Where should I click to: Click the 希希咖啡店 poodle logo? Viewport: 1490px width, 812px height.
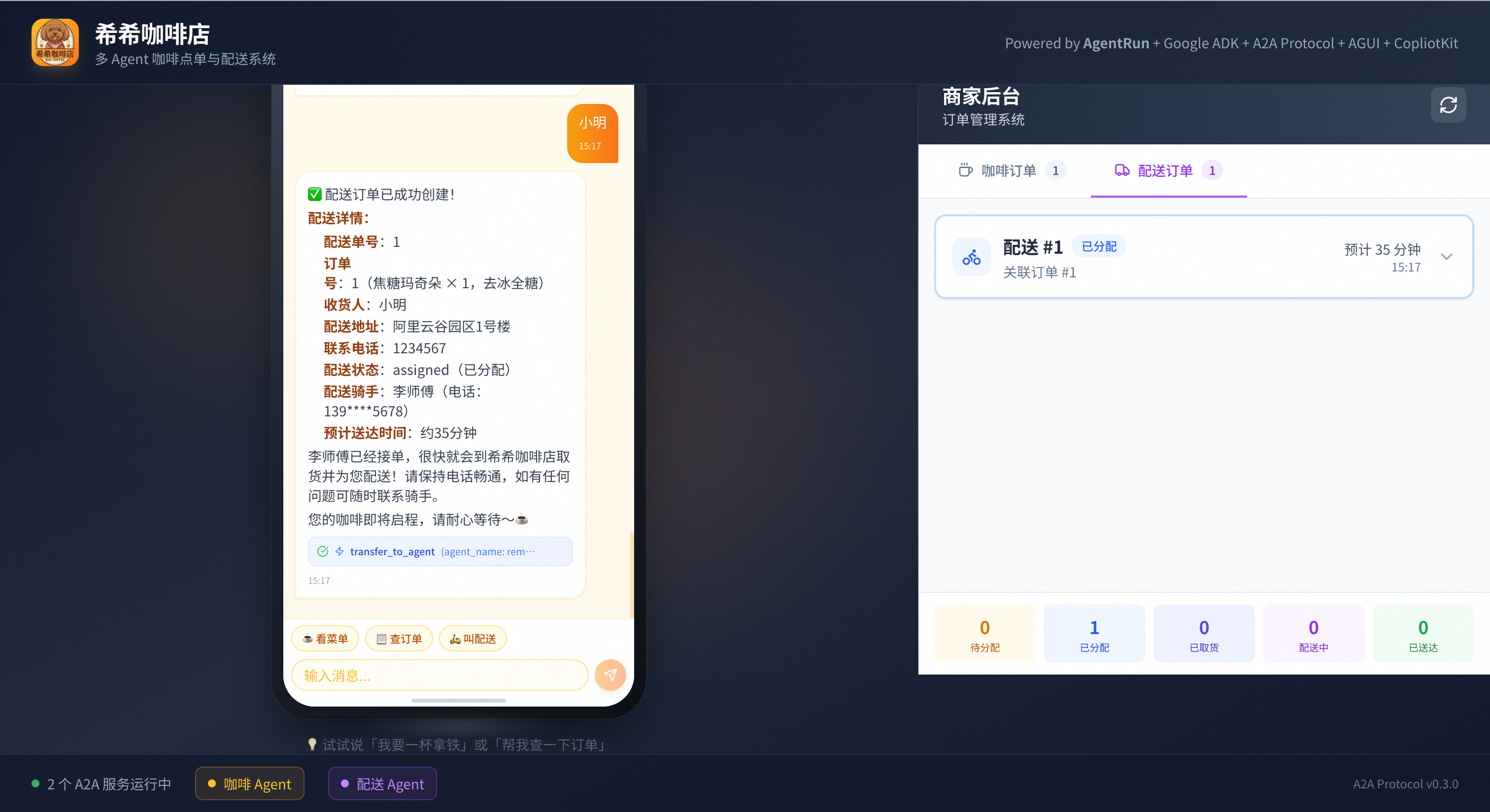click(x=55, y=43)
